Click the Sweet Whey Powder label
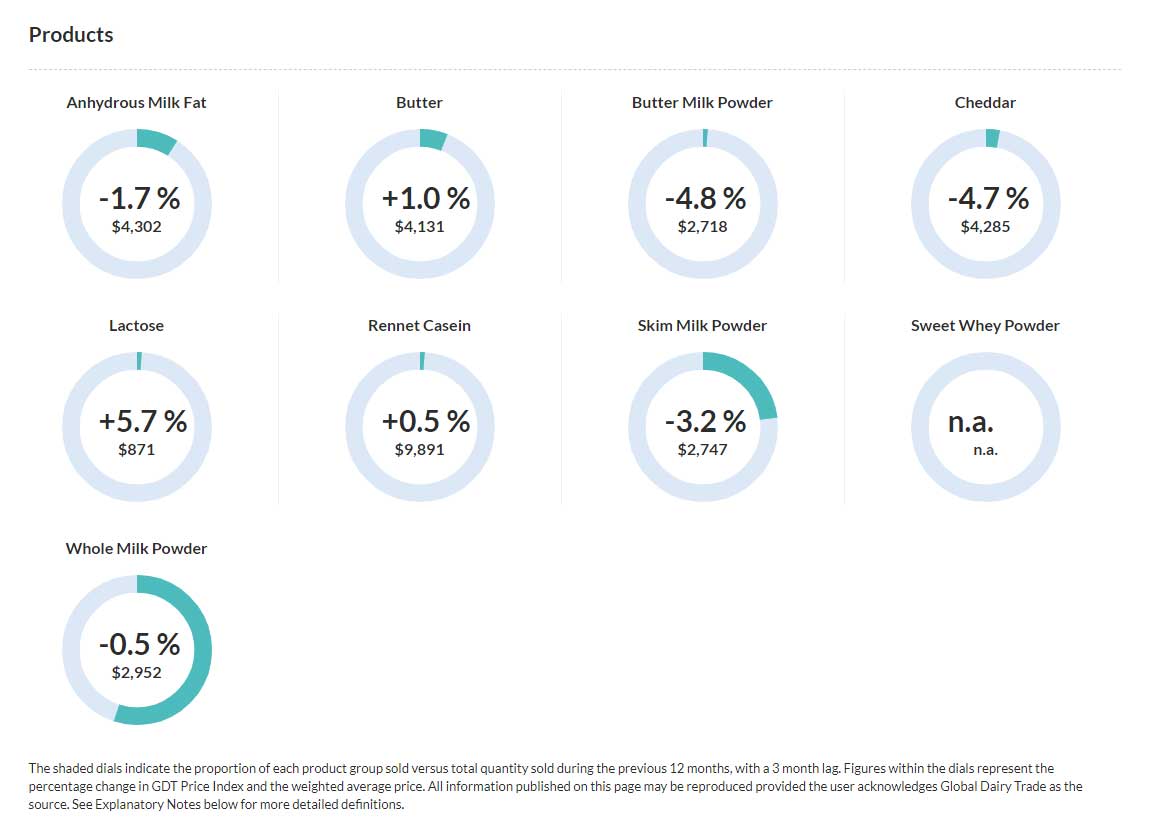 click(x=985, y=325)
